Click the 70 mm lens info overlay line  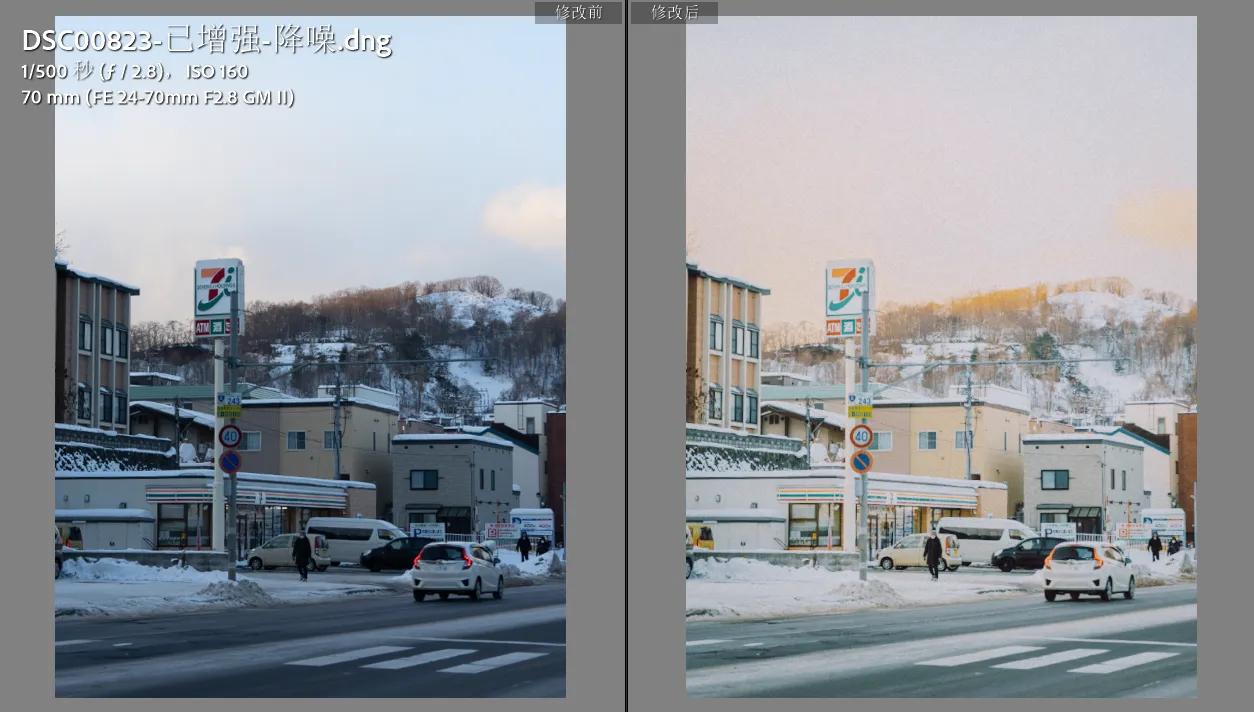click(x=157, y=98)
